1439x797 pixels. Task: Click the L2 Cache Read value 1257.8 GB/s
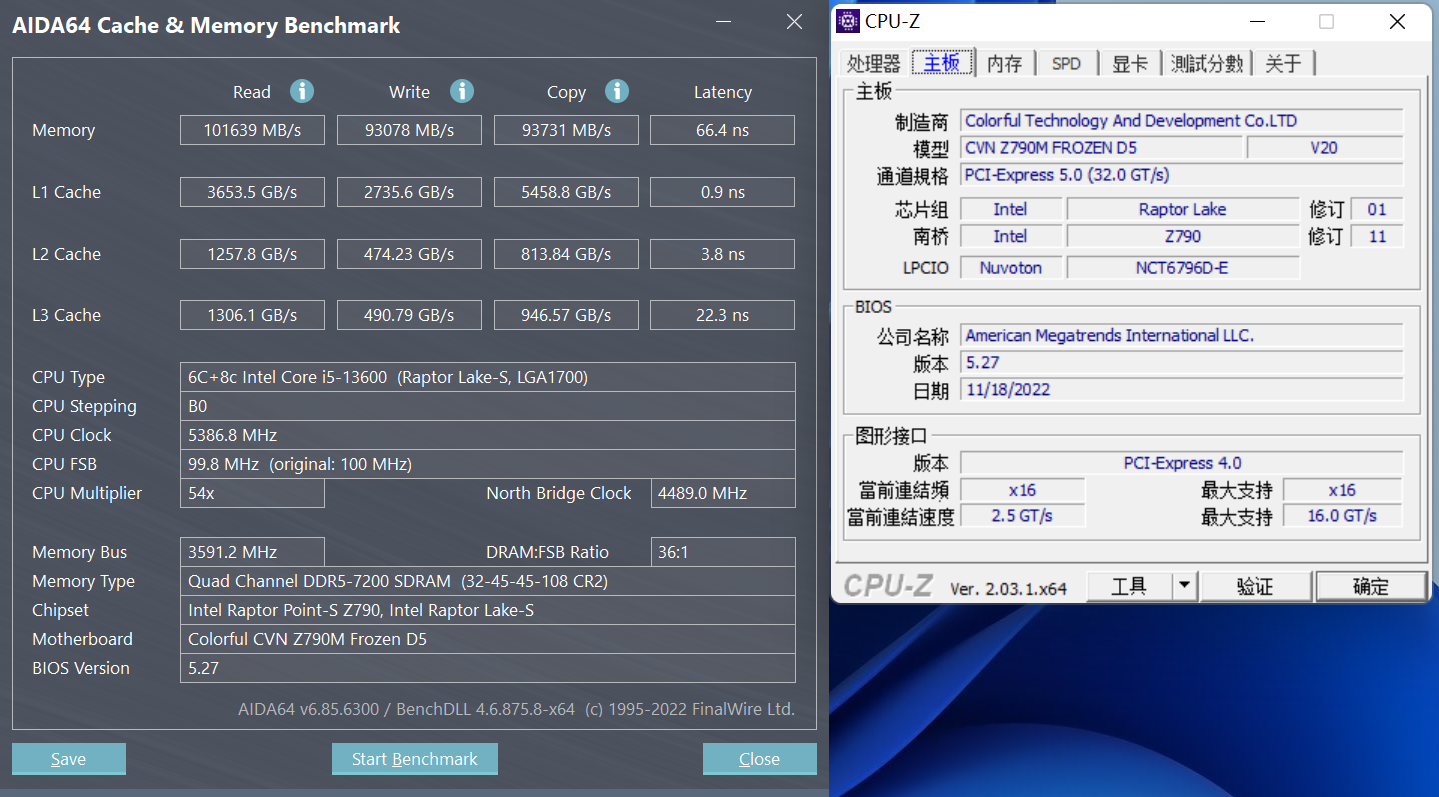[252, 254]
